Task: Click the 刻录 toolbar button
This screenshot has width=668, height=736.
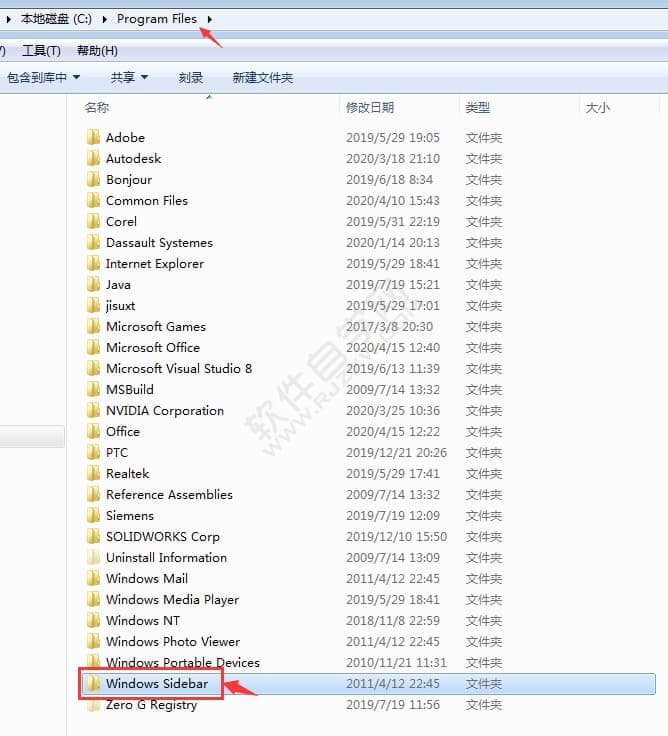Action: tap(191, 77)
